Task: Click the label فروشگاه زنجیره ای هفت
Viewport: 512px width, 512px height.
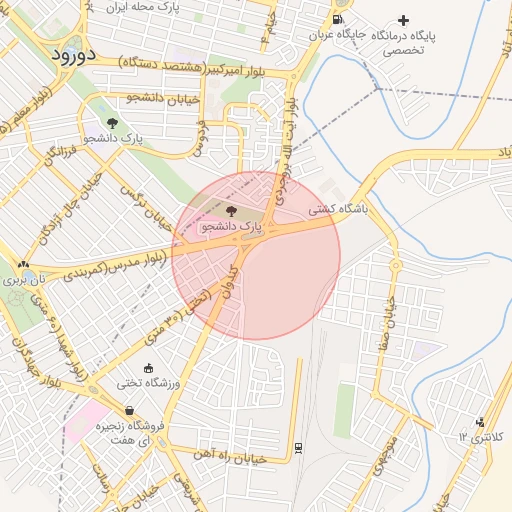Action: tap(130, 433)
